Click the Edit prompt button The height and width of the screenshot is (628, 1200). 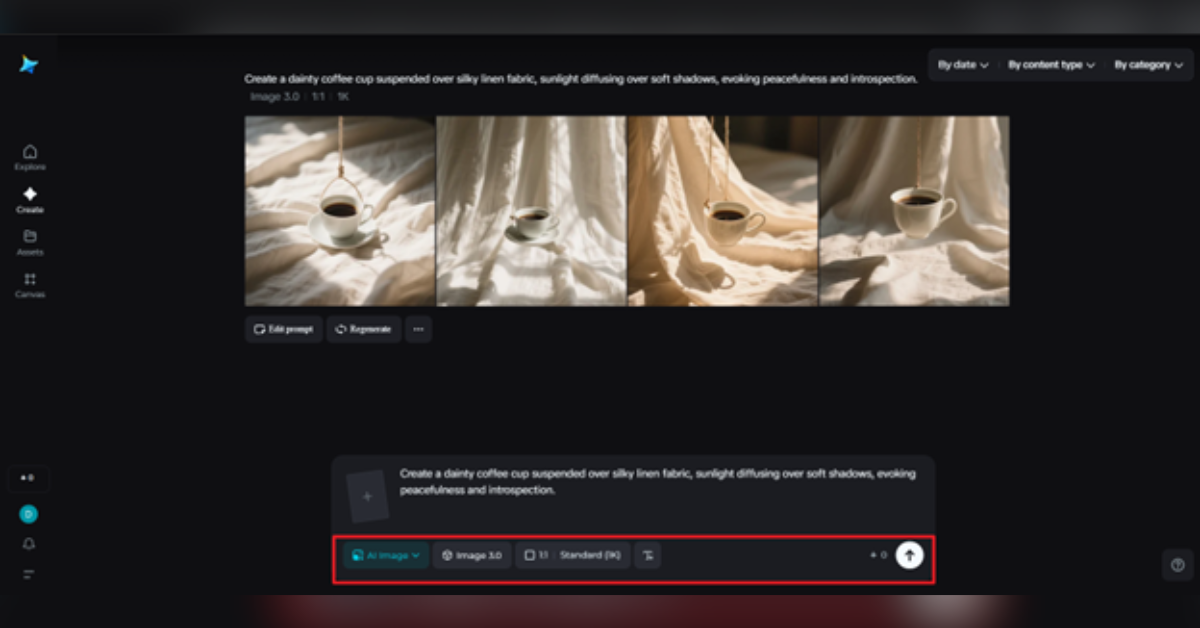(x=284, y=329)
